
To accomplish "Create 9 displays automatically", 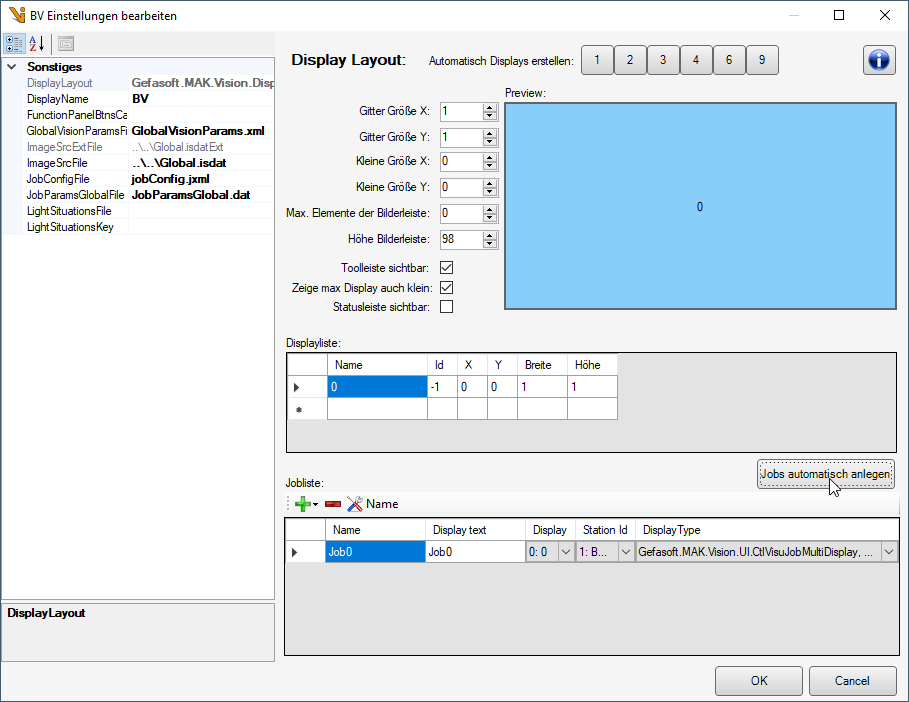I will click(x=762, y=60).
